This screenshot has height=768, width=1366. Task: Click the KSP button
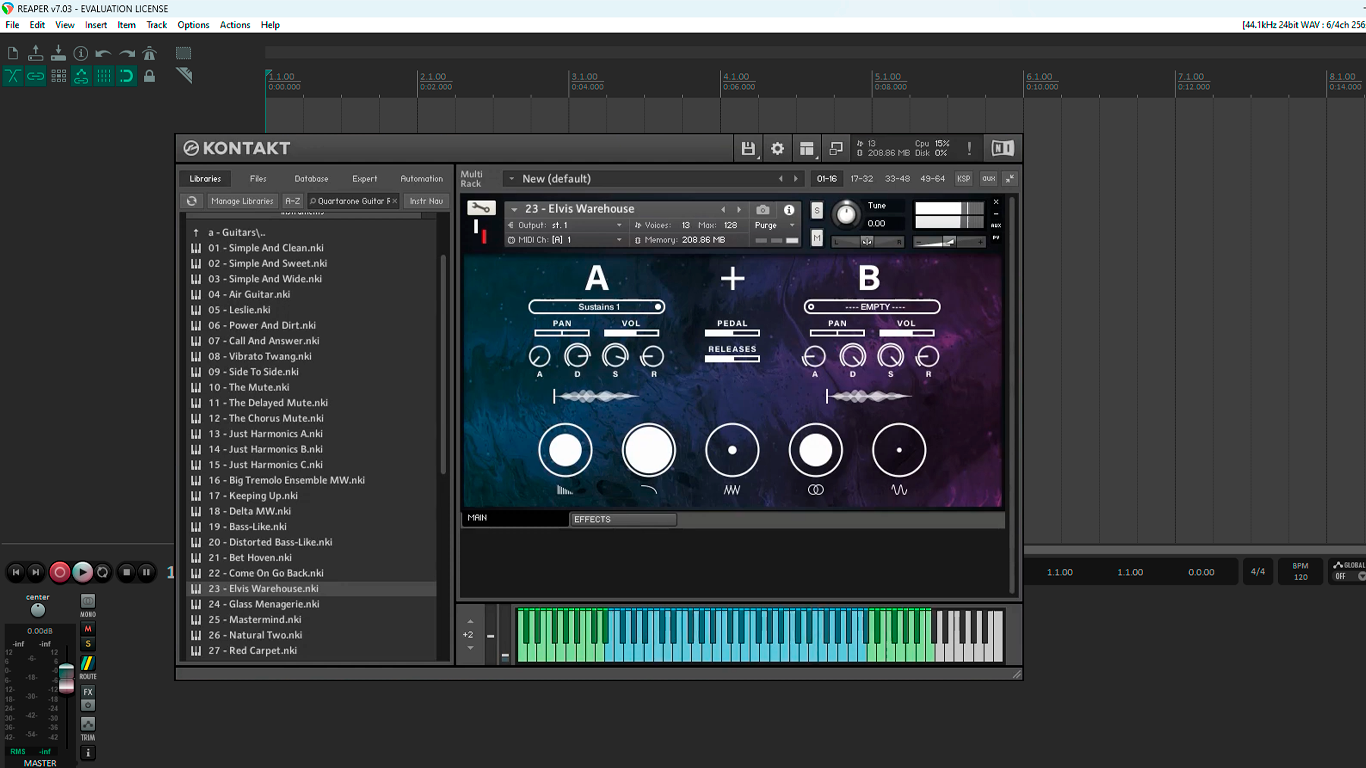963,179
